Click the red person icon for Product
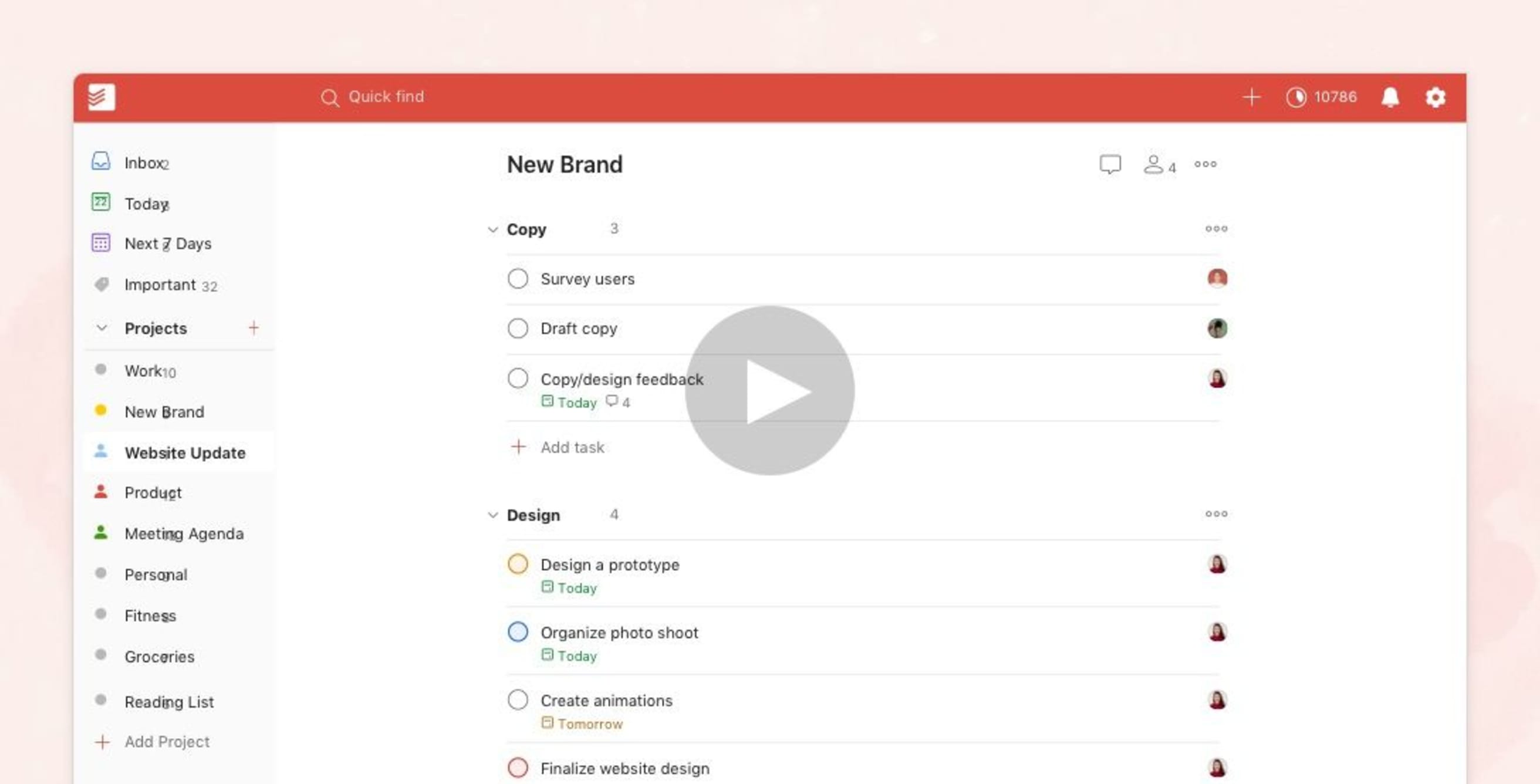Viewport: 1540px width, 784px height. click(x=101, y=491)
